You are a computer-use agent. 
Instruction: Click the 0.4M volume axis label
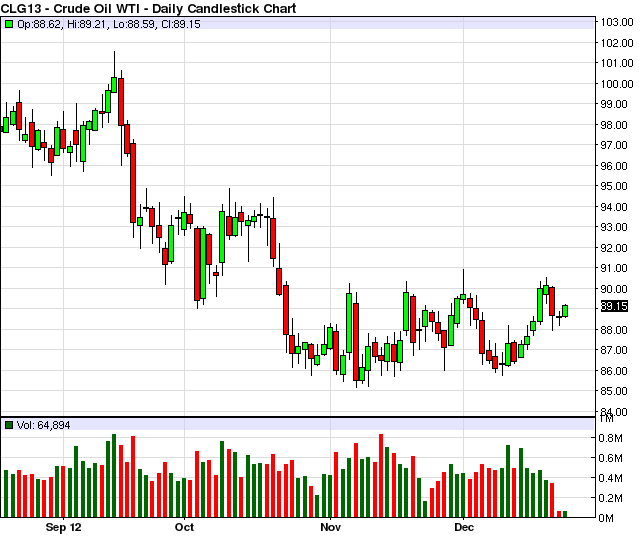[x=610, y=478]
